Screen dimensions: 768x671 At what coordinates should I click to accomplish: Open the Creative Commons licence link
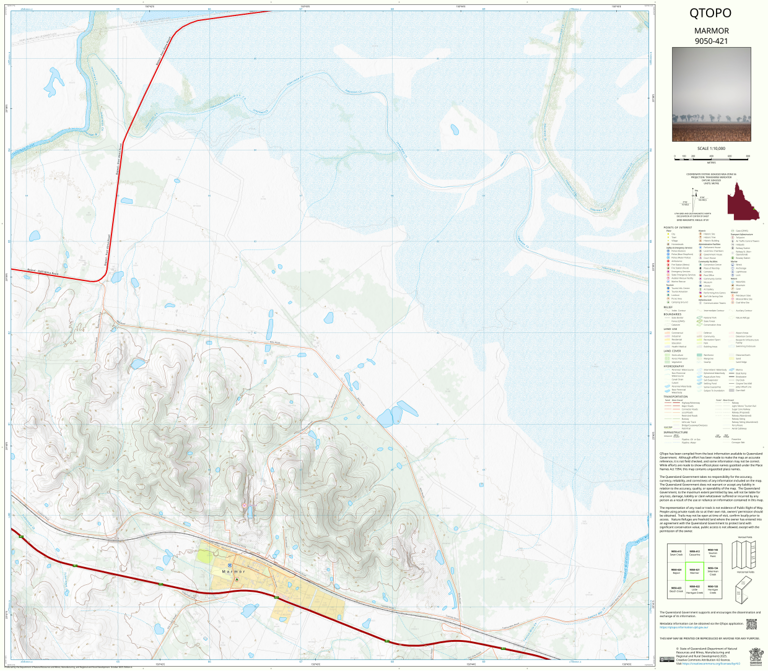(x=709, y=663)
